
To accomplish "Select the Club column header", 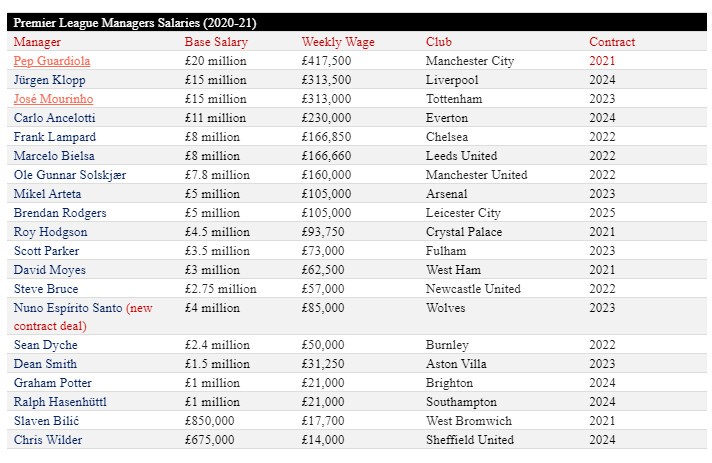I will click(438, 42).
